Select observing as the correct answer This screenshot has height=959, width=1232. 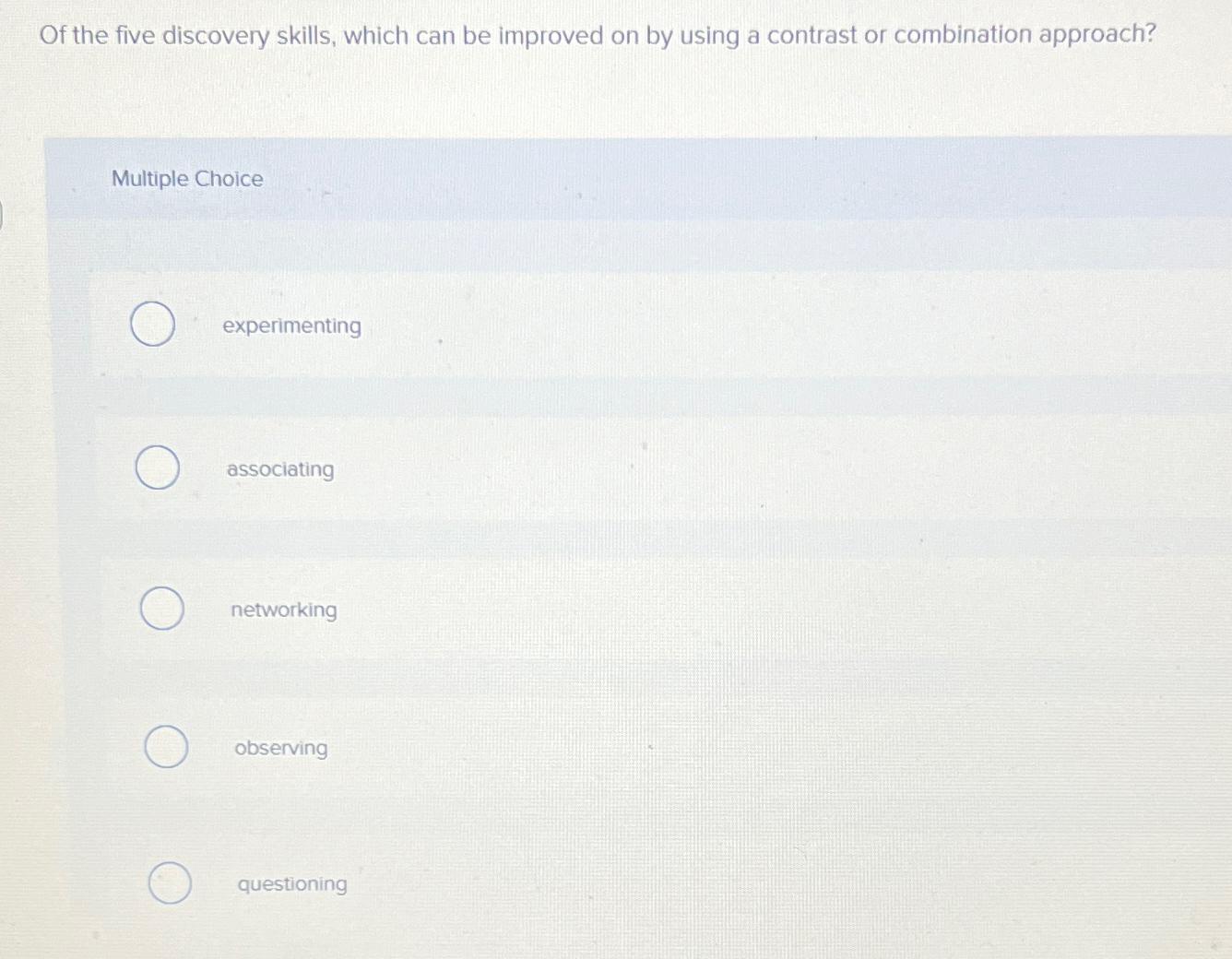click(x=165, y=747)
